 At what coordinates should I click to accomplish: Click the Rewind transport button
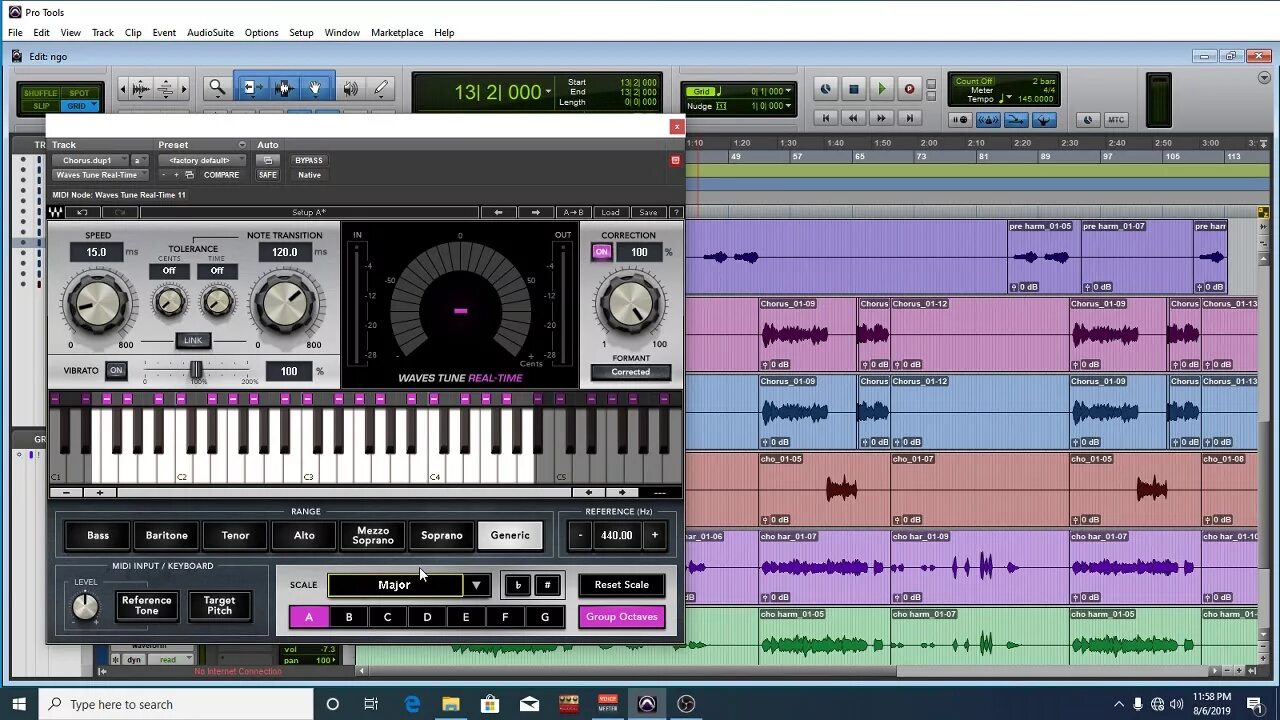tap(853, 118)
